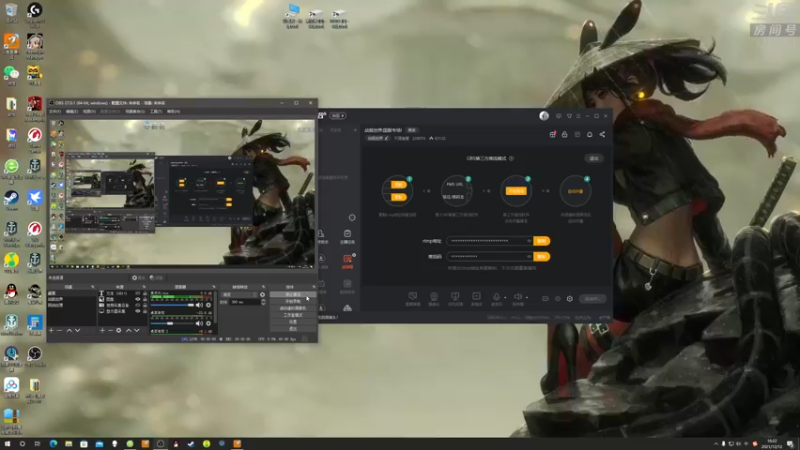Click Start Recording in OBS controls
This screenshot has width=800, height=450.
(x=293, y=301)
